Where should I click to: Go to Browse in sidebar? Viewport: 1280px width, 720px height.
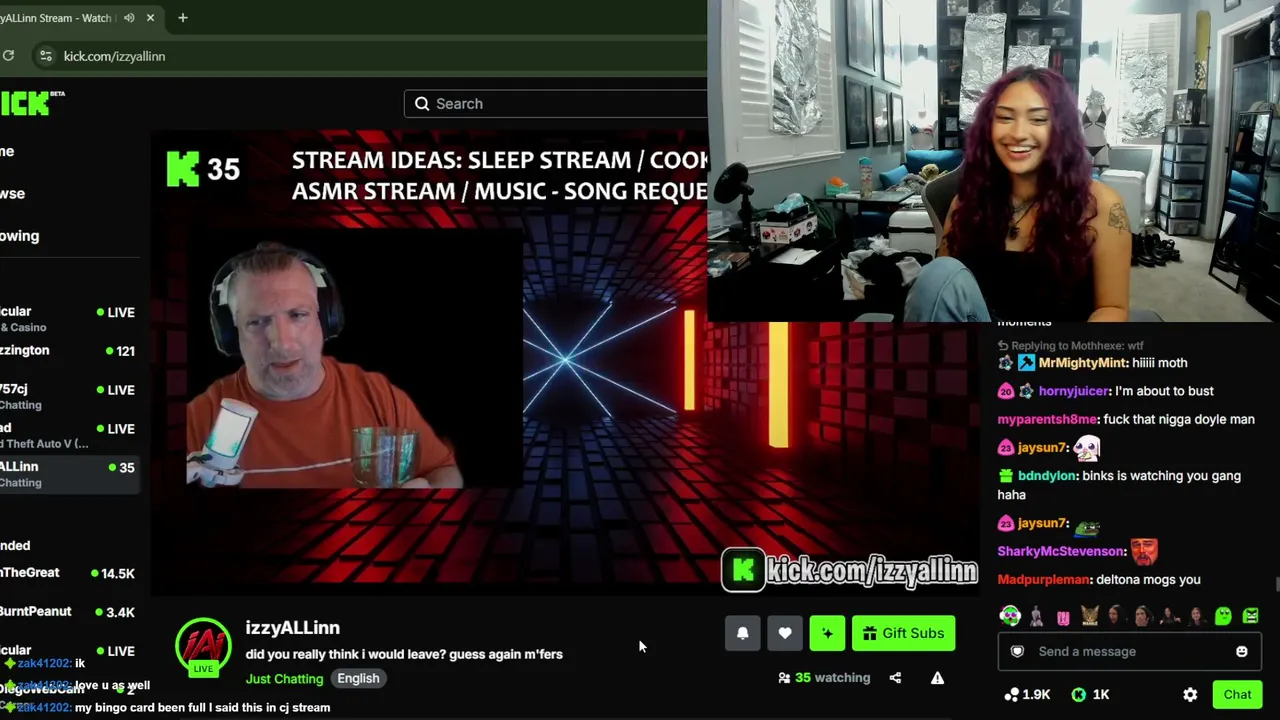[13, 194]
